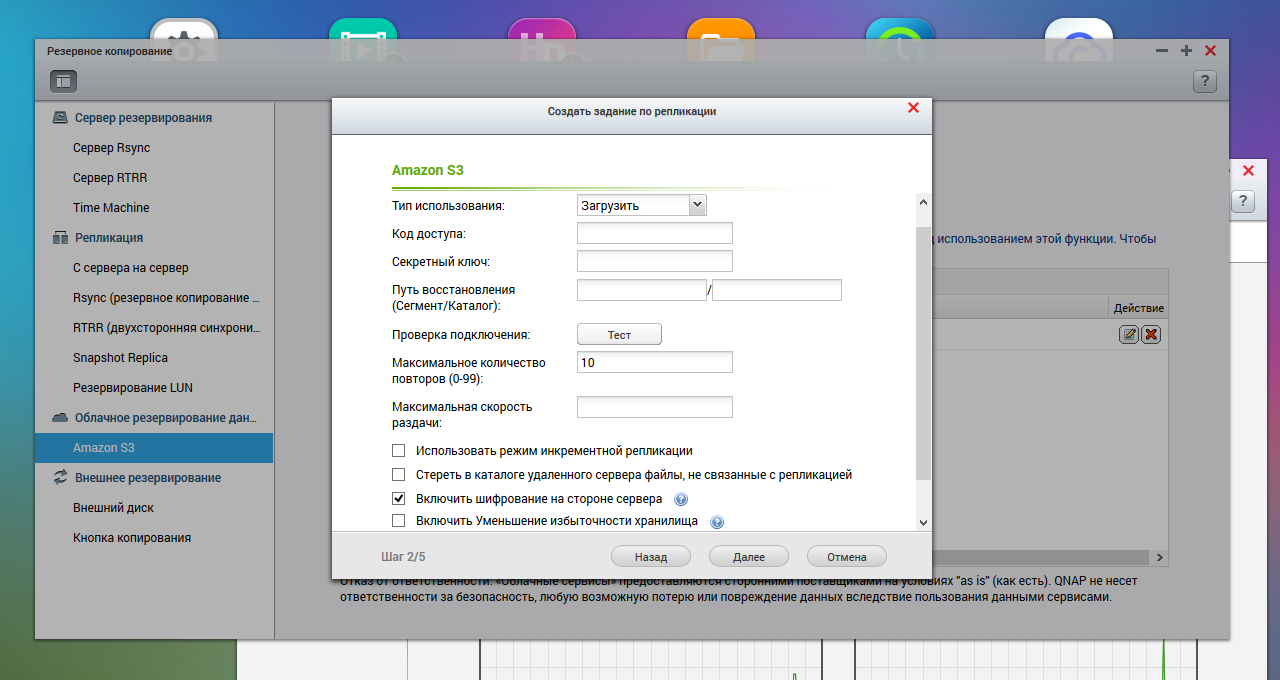Click the Максимальная скорость раздачи field
1280x680 pixels.
[x=655, y=407]
